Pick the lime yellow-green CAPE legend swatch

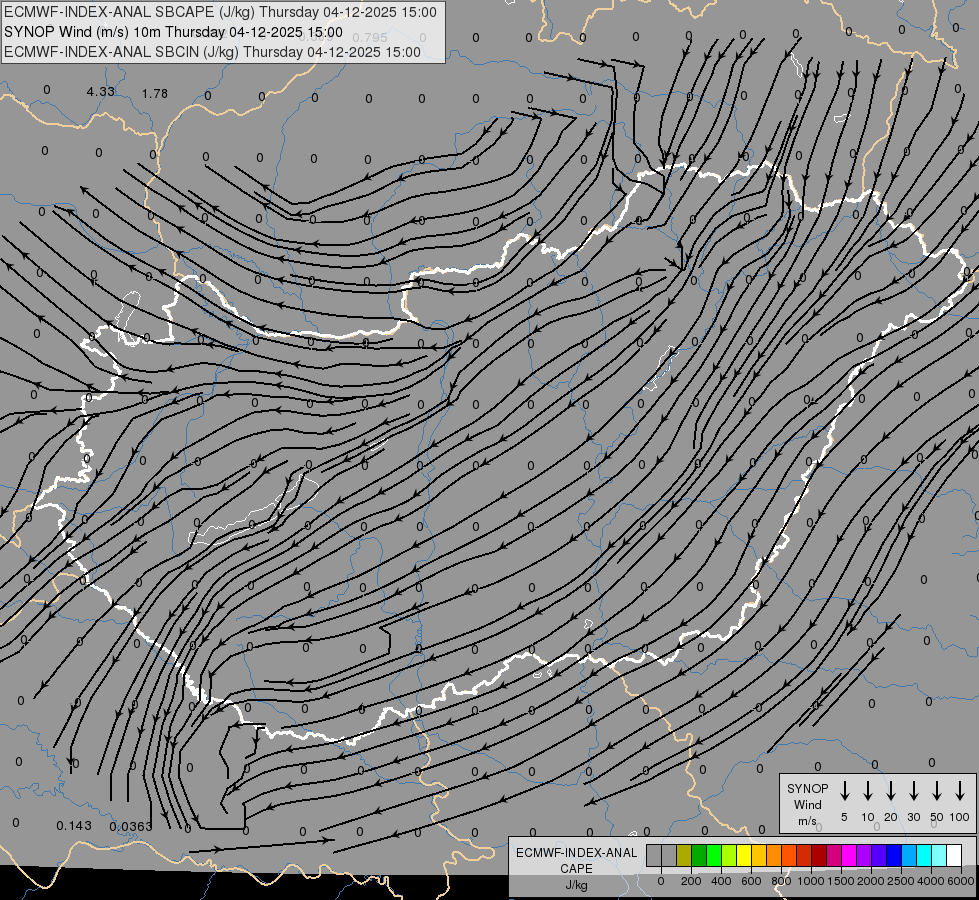pyautogui.click(x=729, y=855)
